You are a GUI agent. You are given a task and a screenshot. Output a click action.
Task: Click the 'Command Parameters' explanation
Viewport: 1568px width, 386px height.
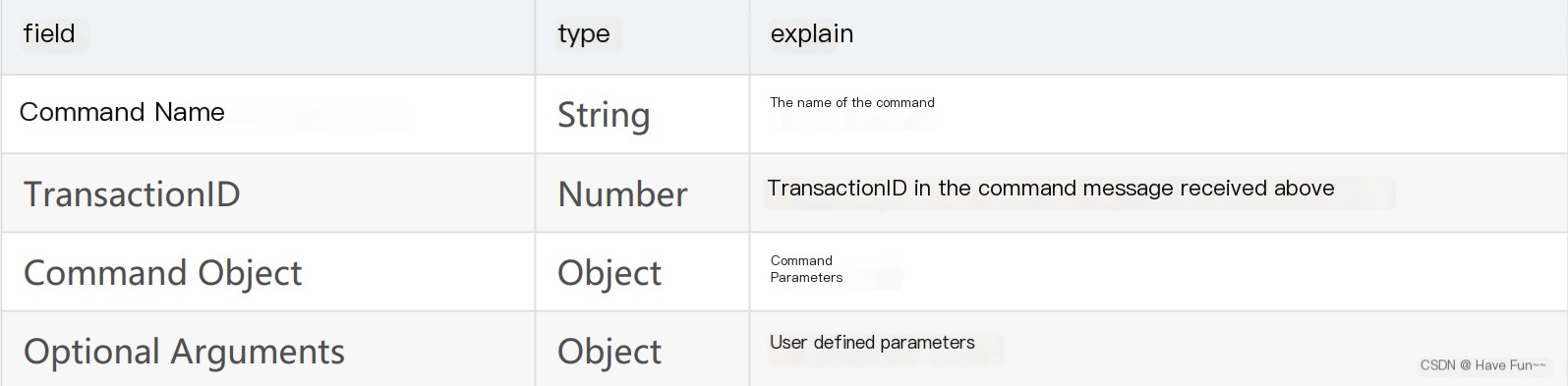pyautogui.click(x=806, y=269)
